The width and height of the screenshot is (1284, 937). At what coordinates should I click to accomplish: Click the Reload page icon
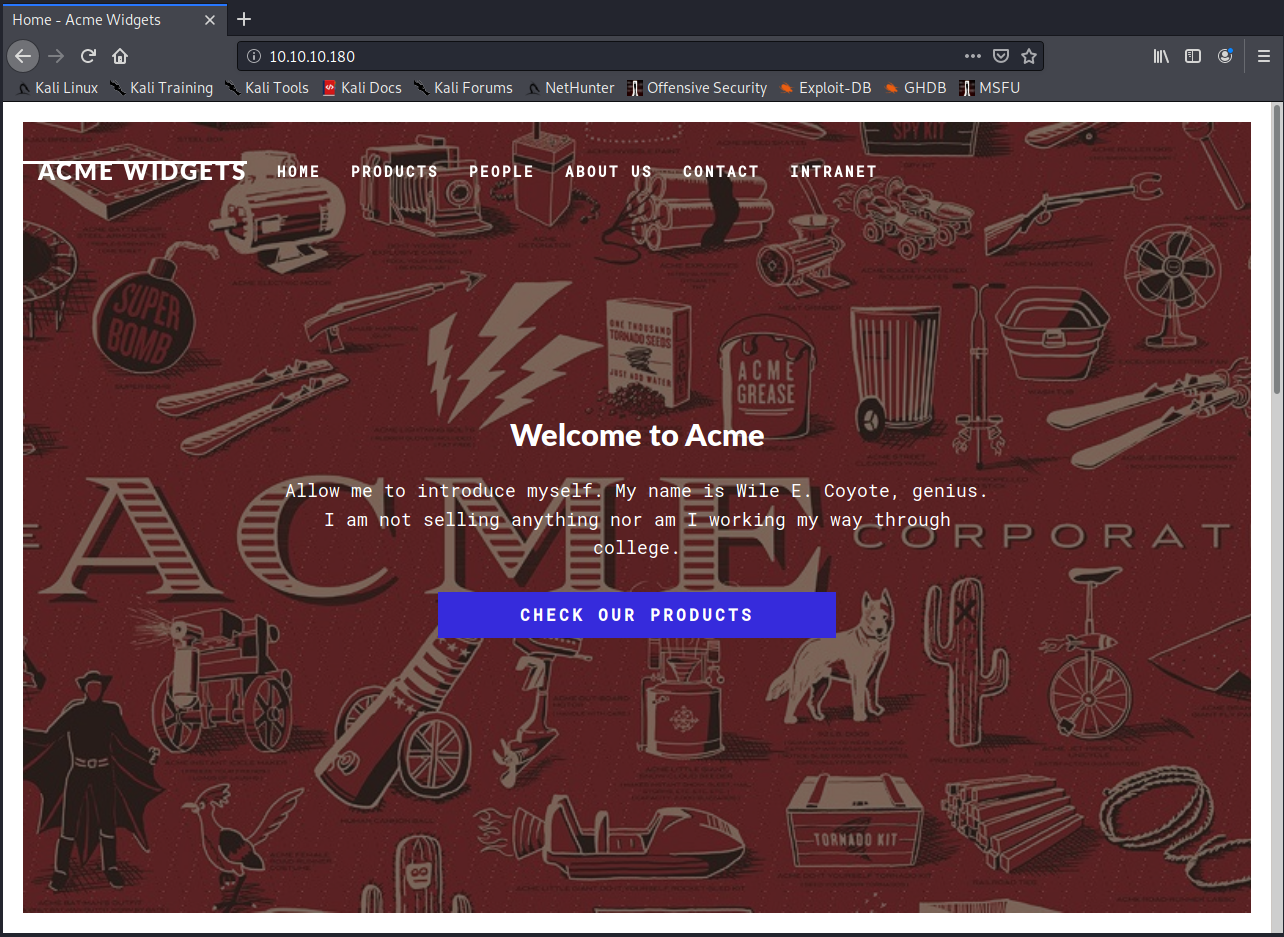pyautogui.click(x=88, y=56)
